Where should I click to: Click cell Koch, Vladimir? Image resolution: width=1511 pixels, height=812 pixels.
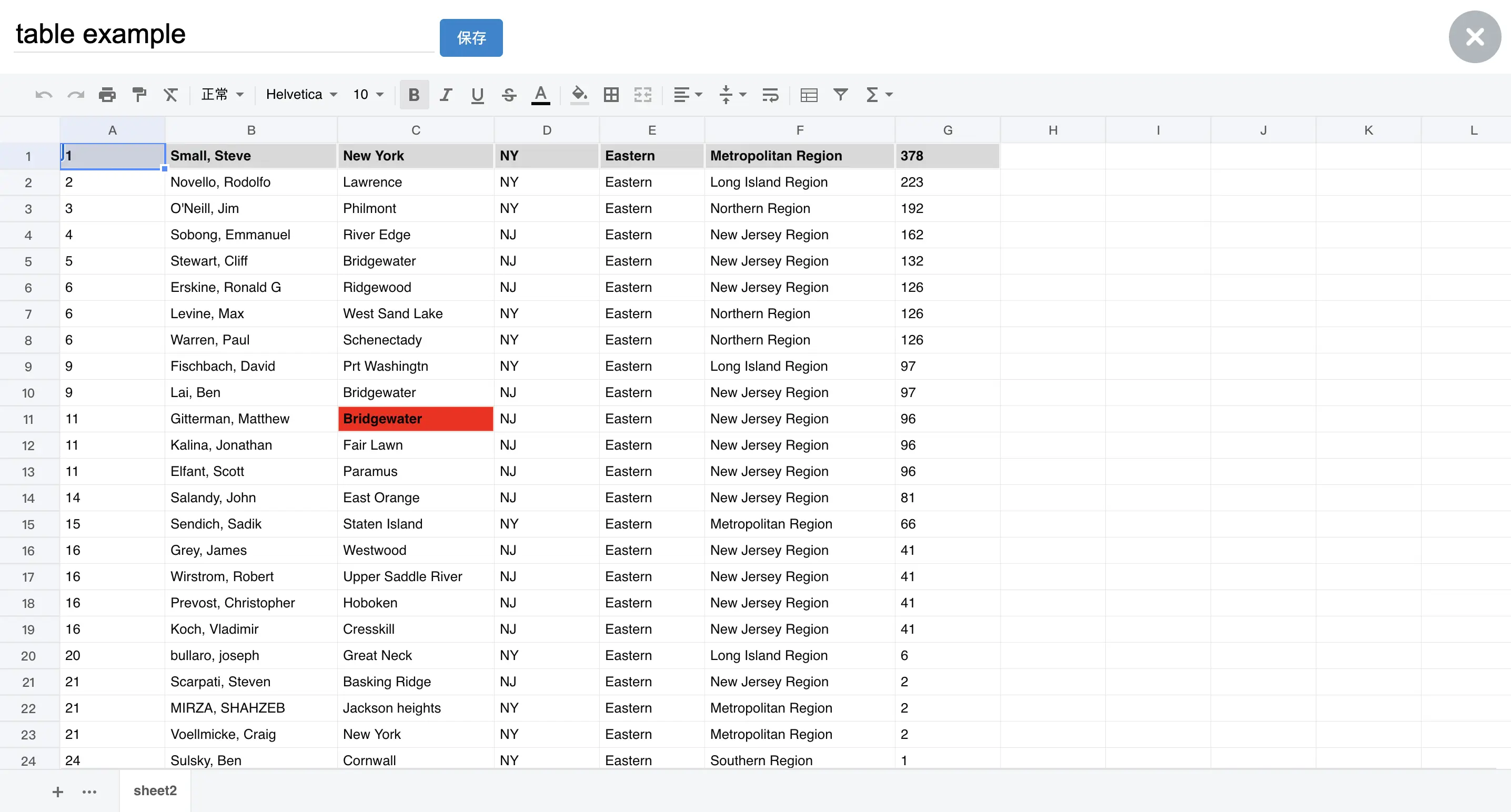click(251, 630)
